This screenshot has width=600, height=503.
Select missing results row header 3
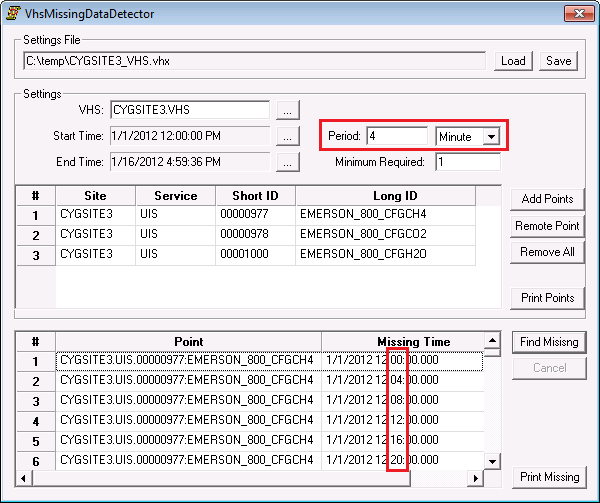[36, 401]
